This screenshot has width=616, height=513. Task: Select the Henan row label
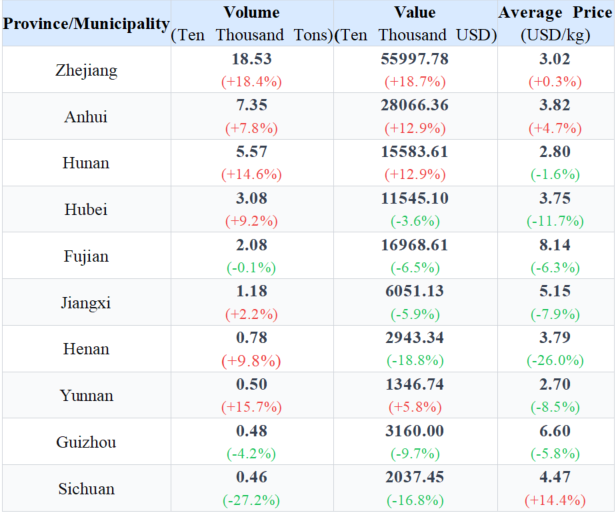[85, 349]
